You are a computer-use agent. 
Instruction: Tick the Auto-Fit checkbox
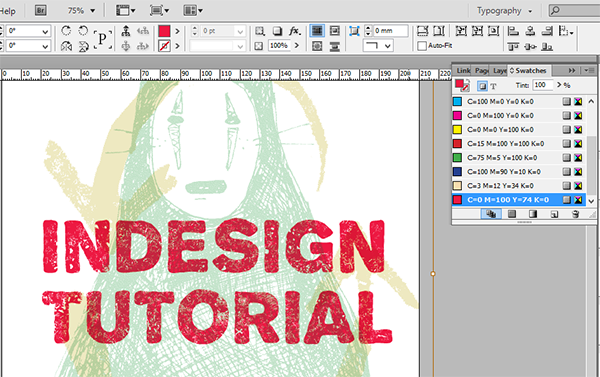pyautogui.click(x=422, y=46)
